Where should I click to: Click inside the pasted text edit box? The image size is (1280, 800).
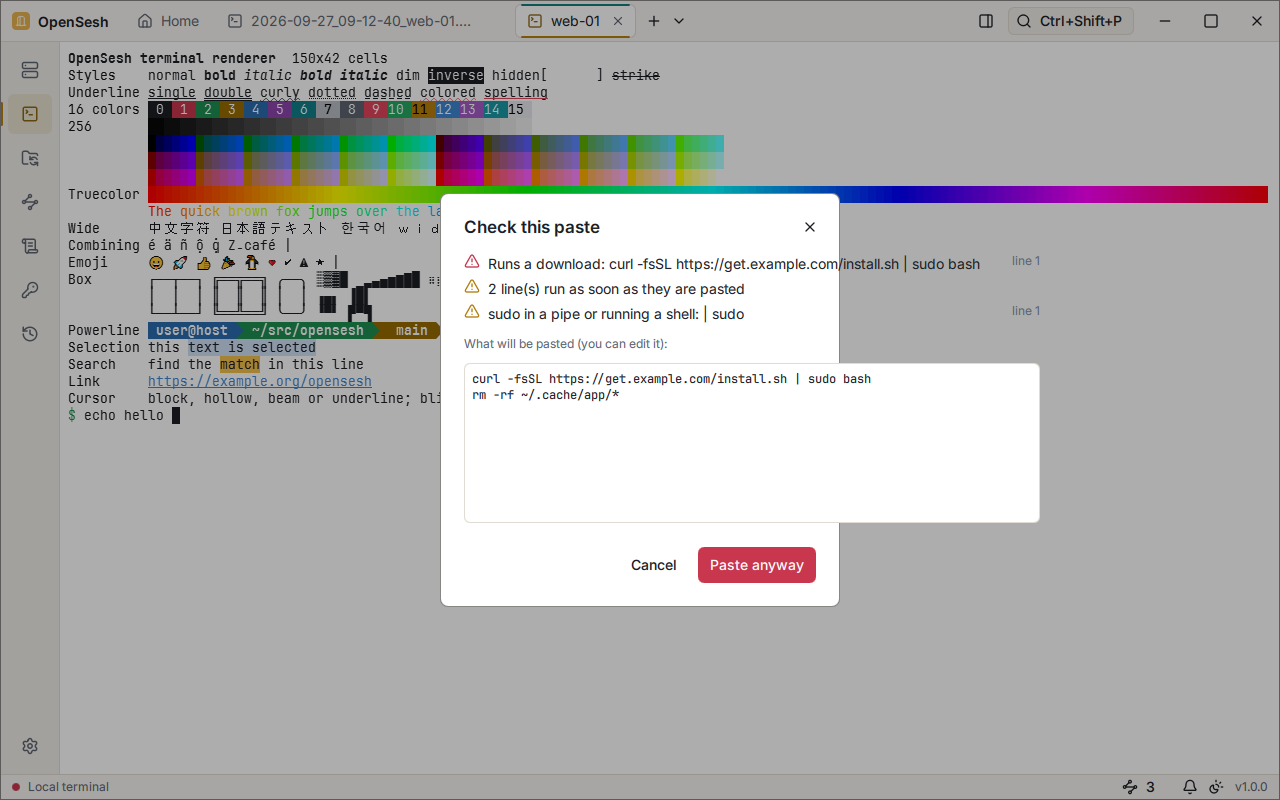(752, 443)
